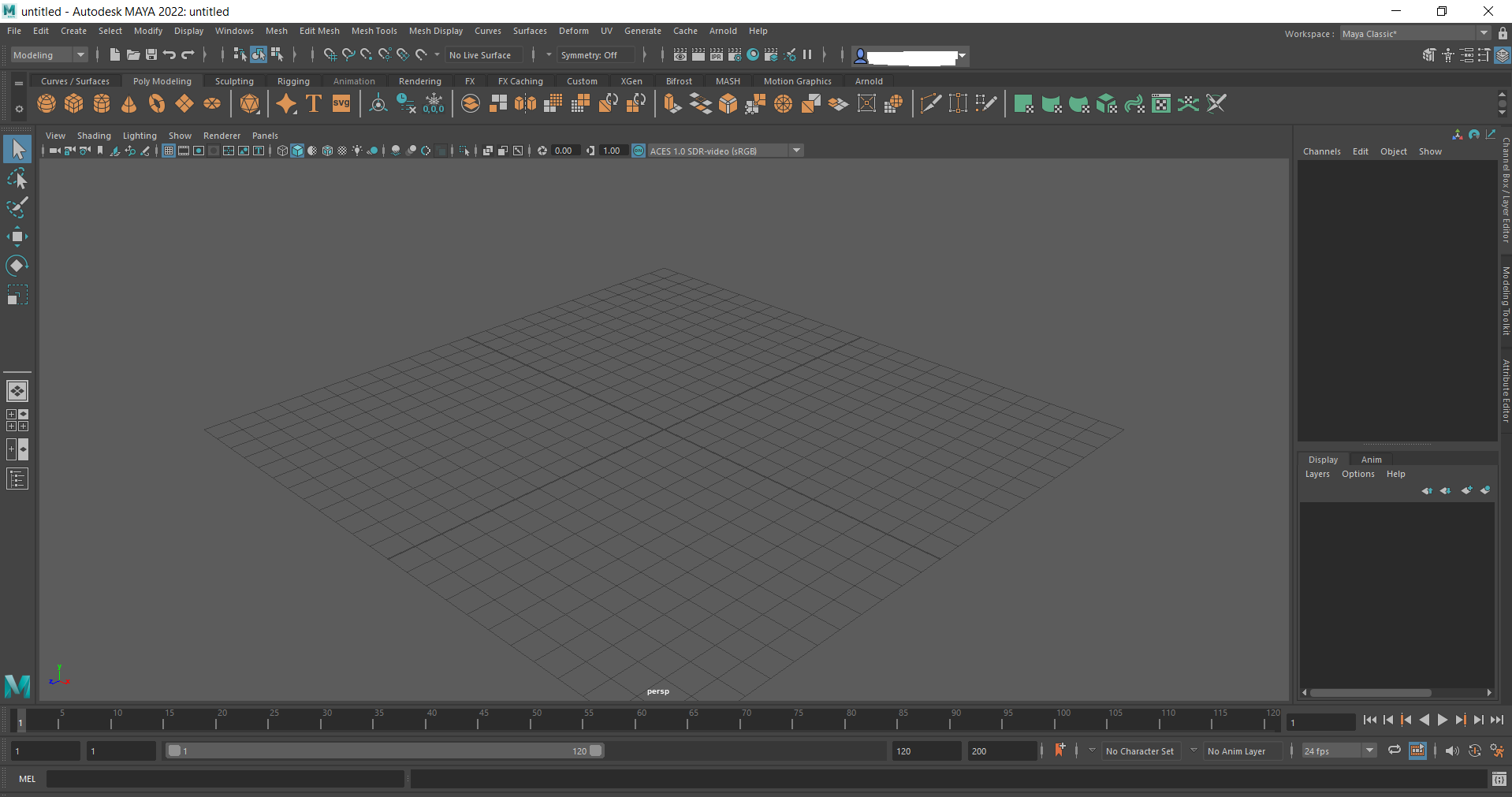
Task: Open the Create menu
Action: click(x=73, y=31)
